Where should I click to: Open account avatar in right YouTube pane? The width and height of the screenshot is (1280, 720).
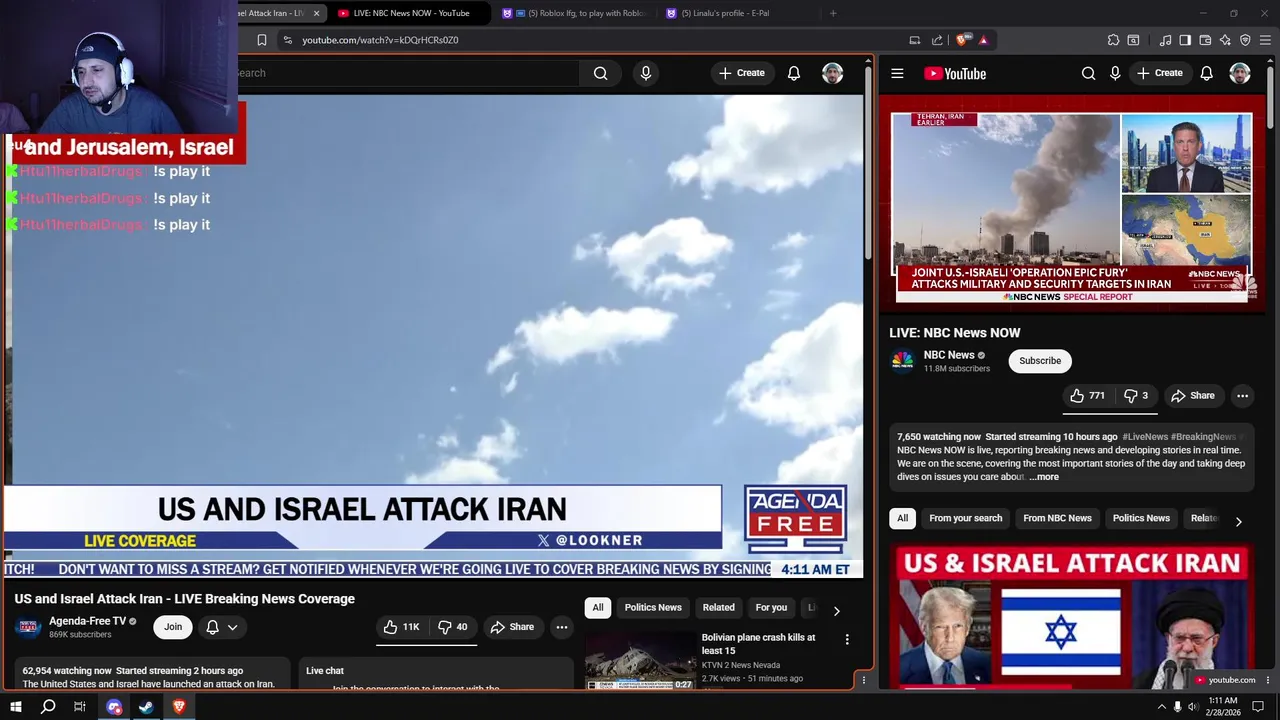click(1240, 73)
